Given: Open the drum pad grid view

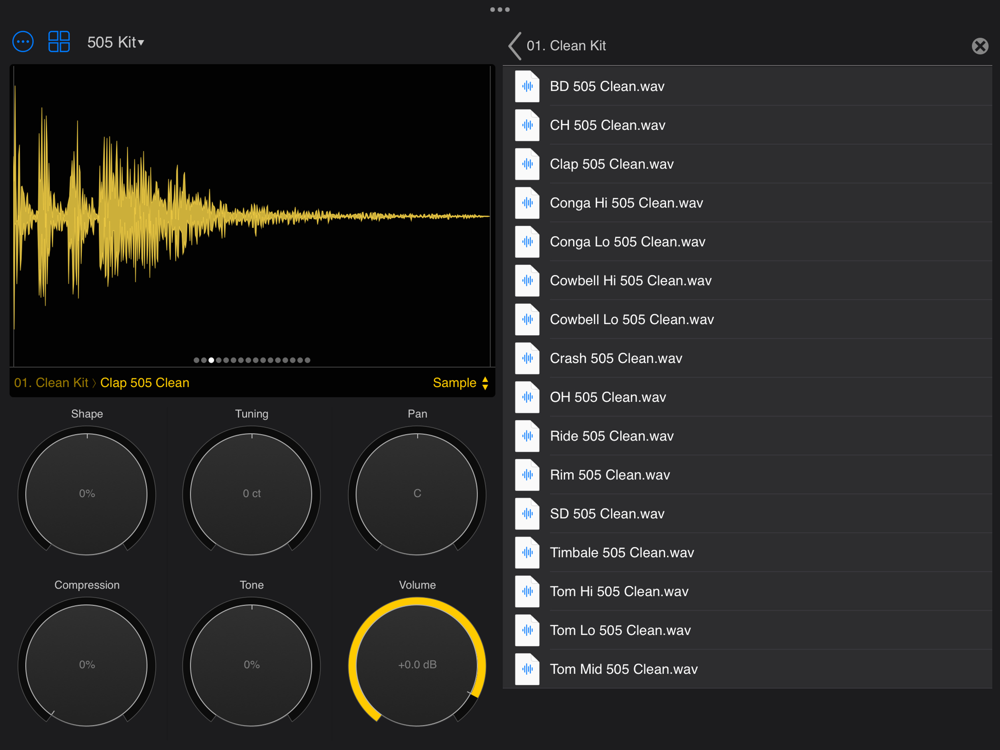Looking at the screenshot, I should coord(59,42).
